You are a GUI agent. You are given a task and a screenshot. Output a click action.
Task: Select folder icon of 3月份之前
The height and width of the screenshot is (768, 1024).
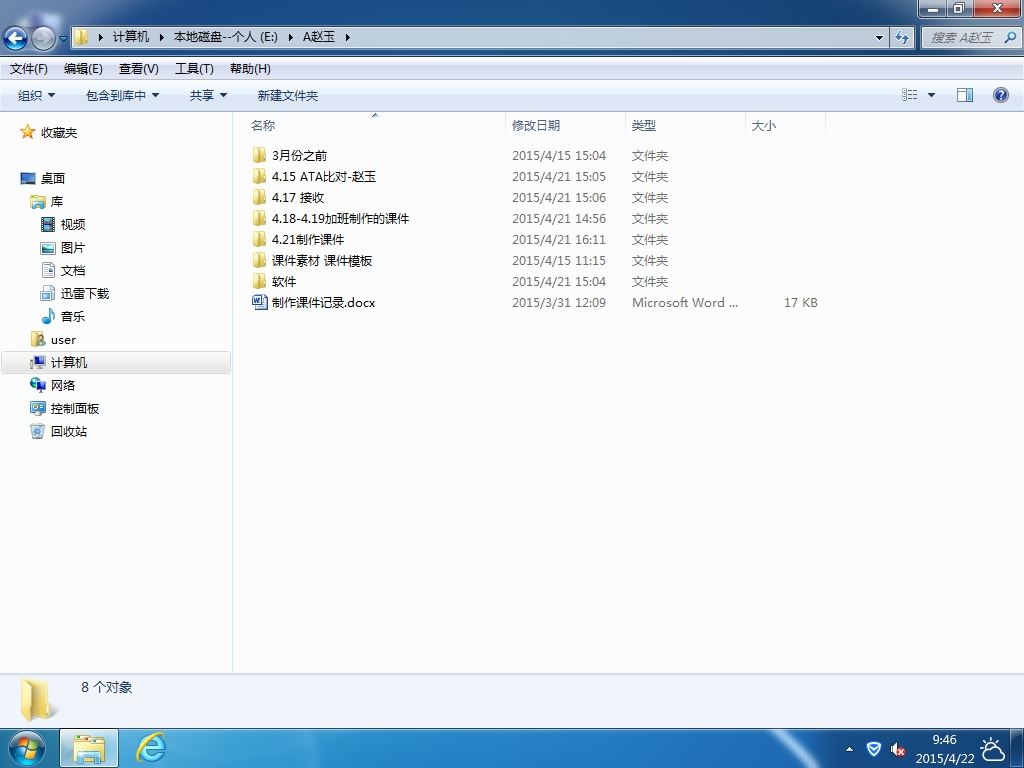click(259, 155)
